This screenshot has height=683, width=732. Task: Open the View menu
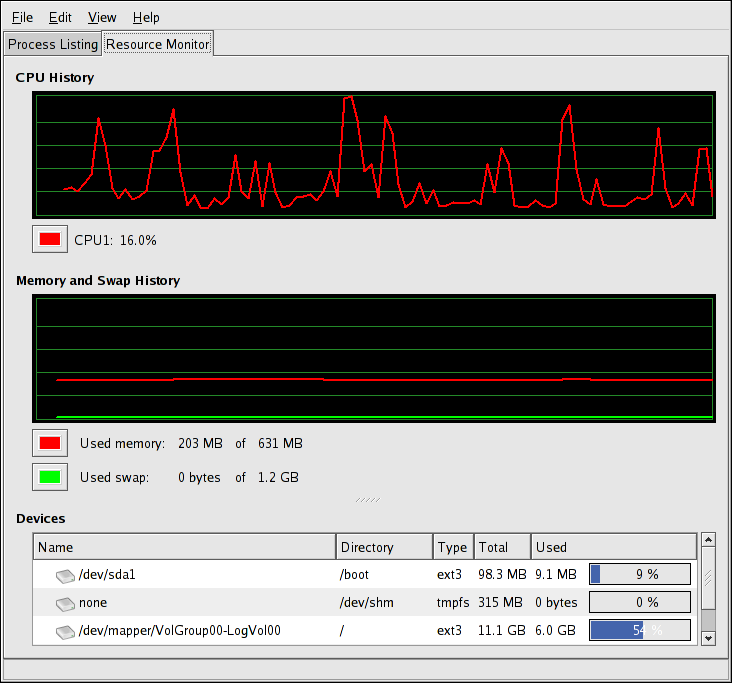coord(102,17)
